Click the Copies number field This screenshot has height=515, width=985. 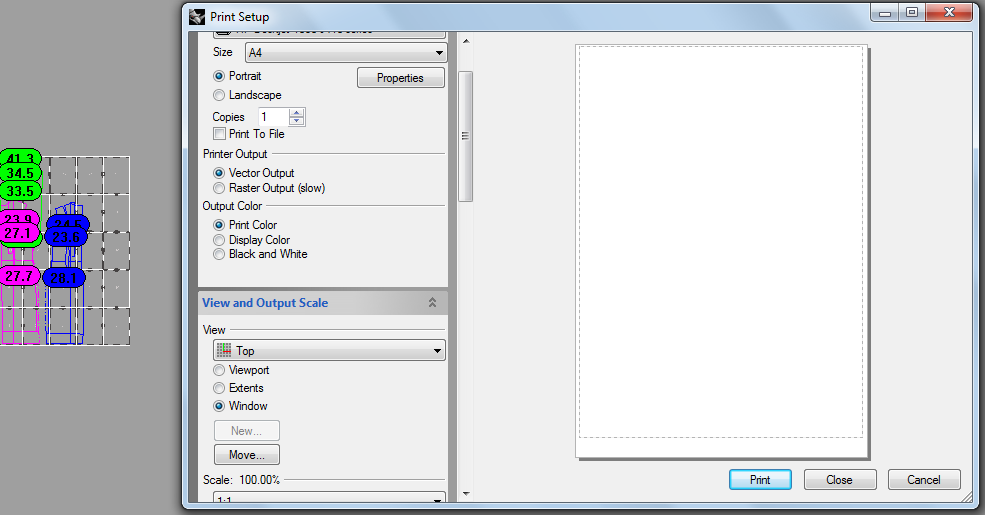[x=274, y=117]
